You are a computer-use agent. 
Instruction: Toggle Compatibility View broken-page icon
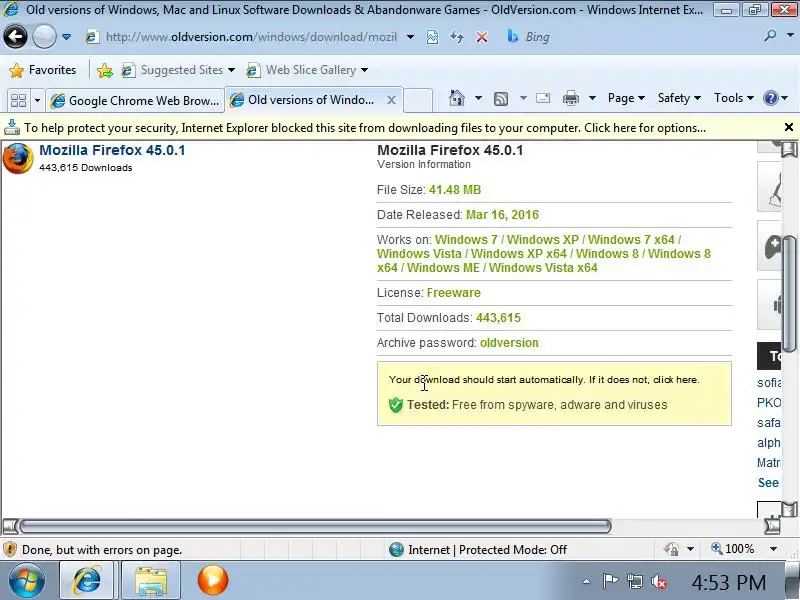(432, 37)
